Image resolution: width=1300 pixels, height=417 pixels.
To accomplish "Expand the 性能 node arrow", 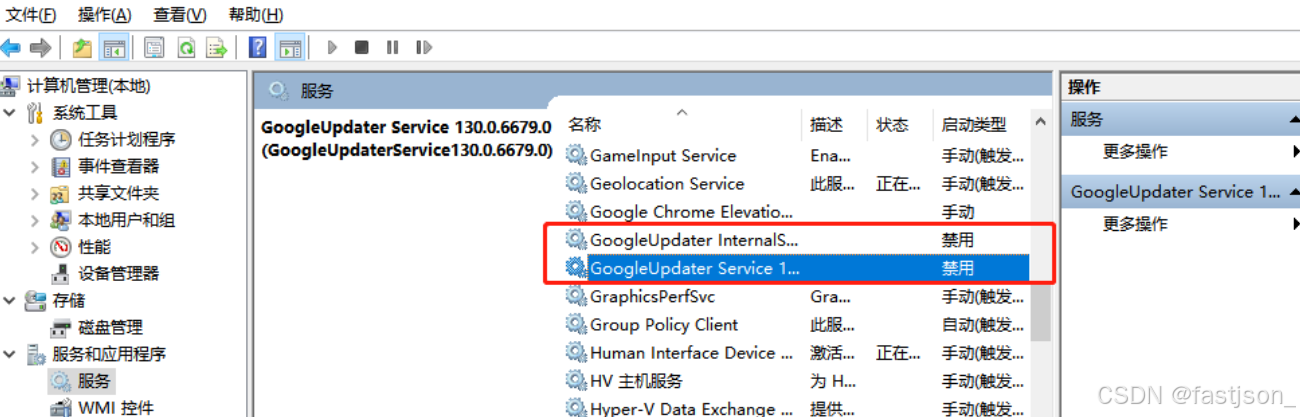I will tap(35, 247).
